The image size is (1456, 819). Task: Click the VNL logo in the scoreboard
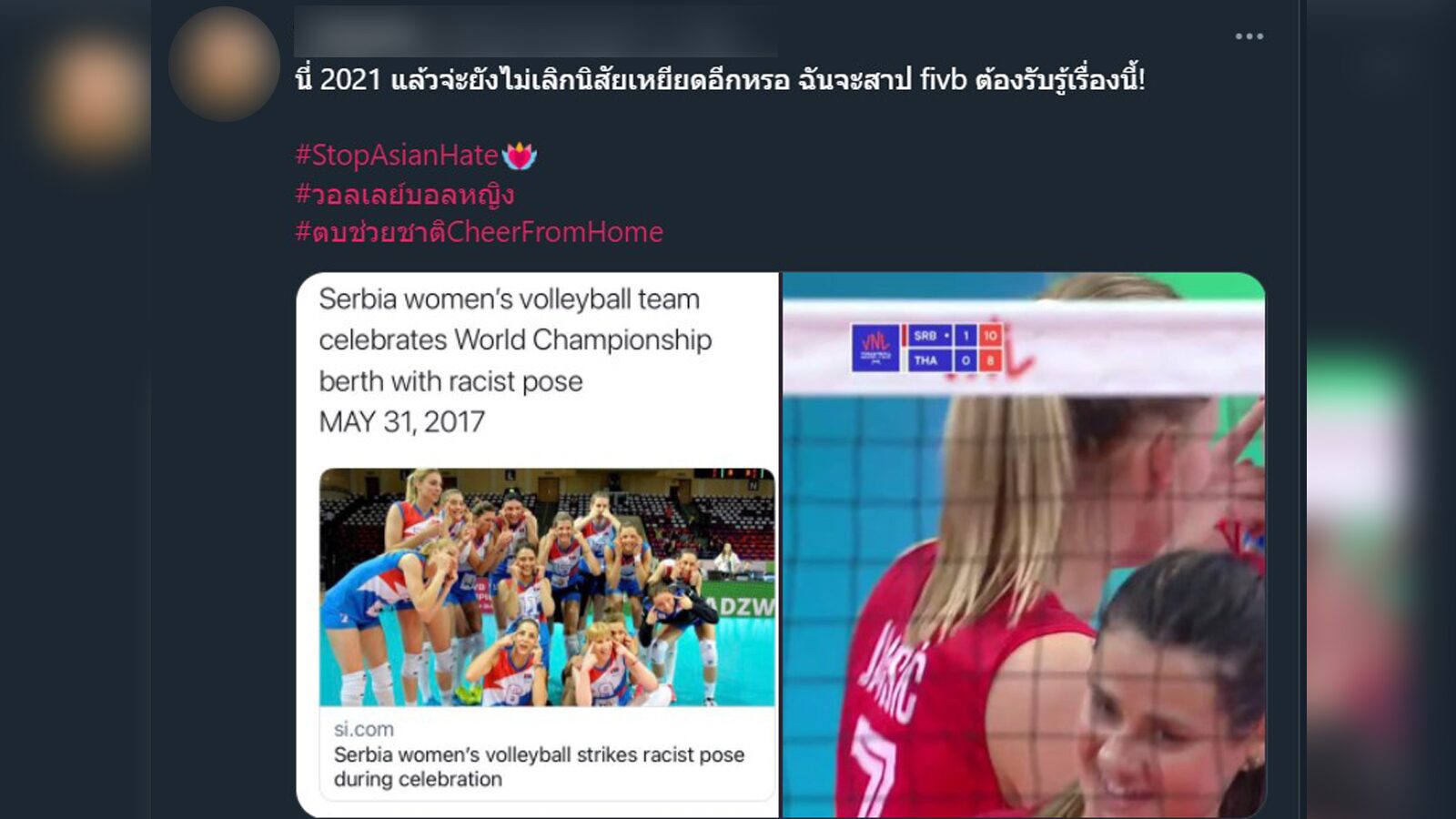click(x=875, y=348)
